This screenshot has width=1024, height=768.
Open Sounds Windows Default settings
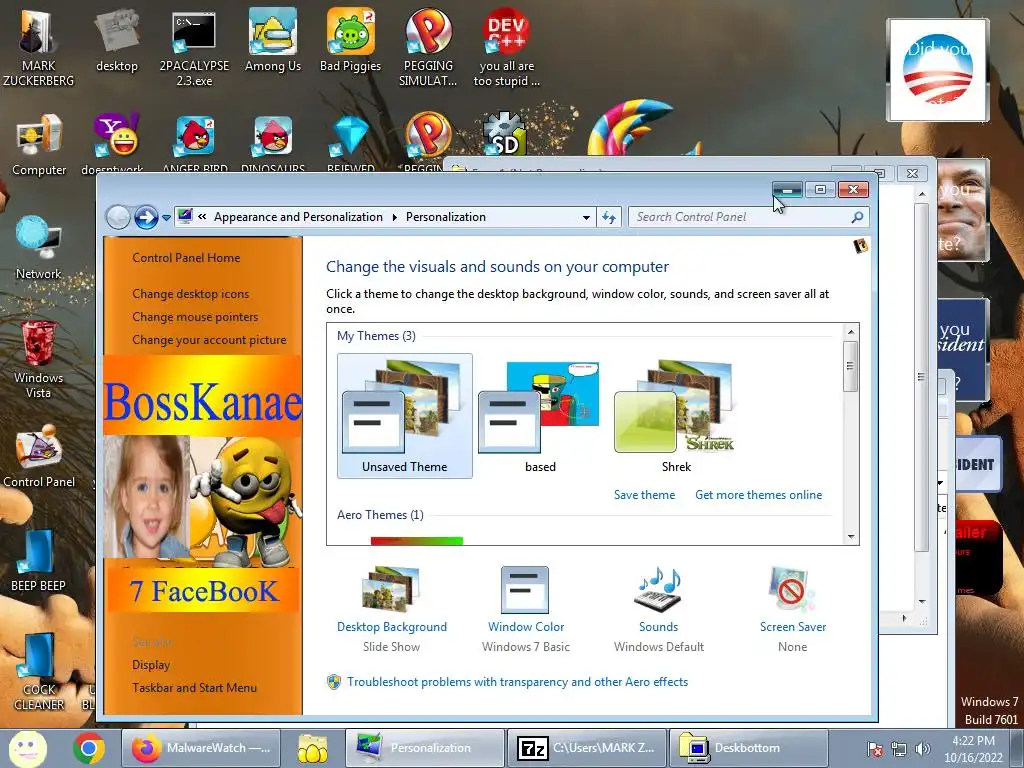click(658, 609)
